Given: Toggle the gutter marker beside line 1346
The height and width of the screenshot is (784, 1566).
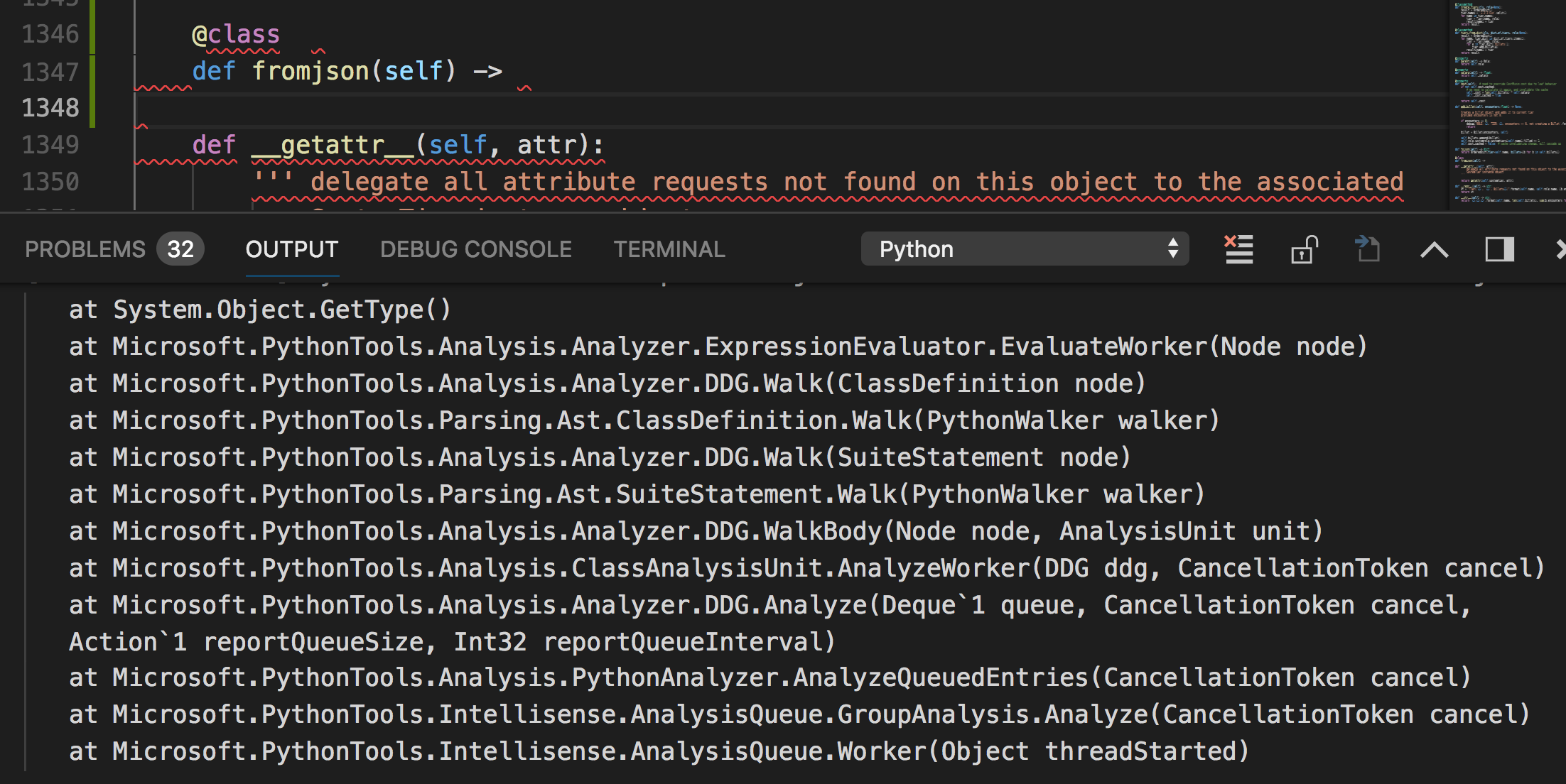Looking at the screenshot, I should click(x=91, y=33).
